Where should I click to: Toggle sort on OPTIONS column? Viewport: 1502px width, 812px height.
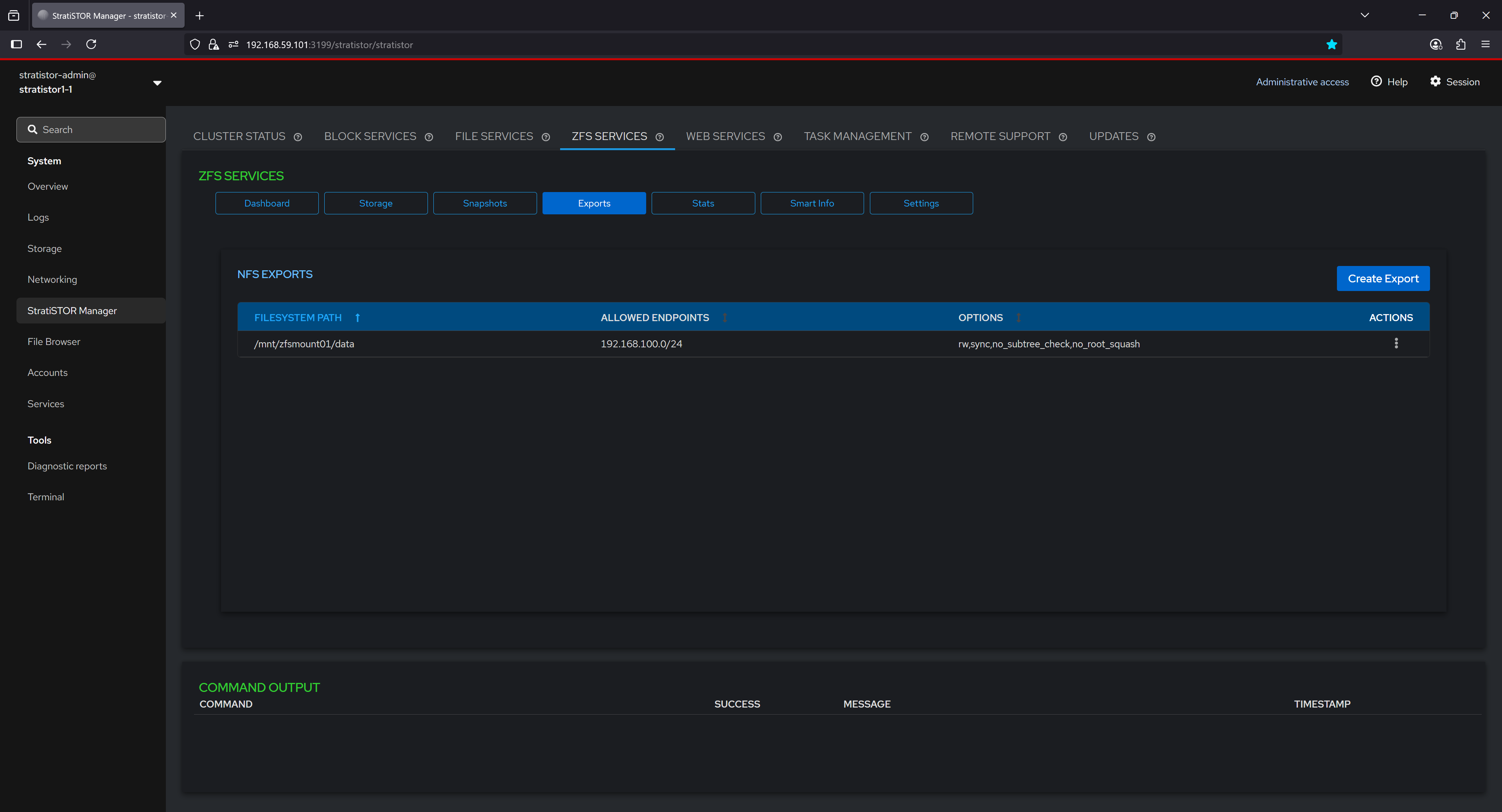coord(1018,318)
